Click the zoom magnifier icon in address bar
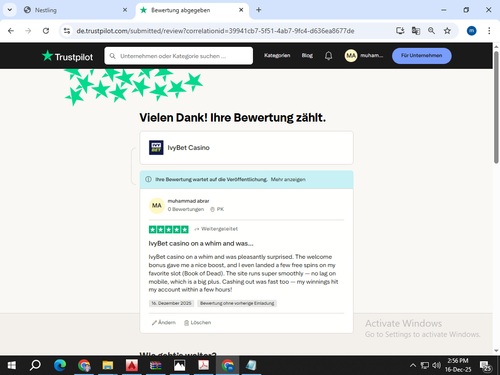 point(431,31)
